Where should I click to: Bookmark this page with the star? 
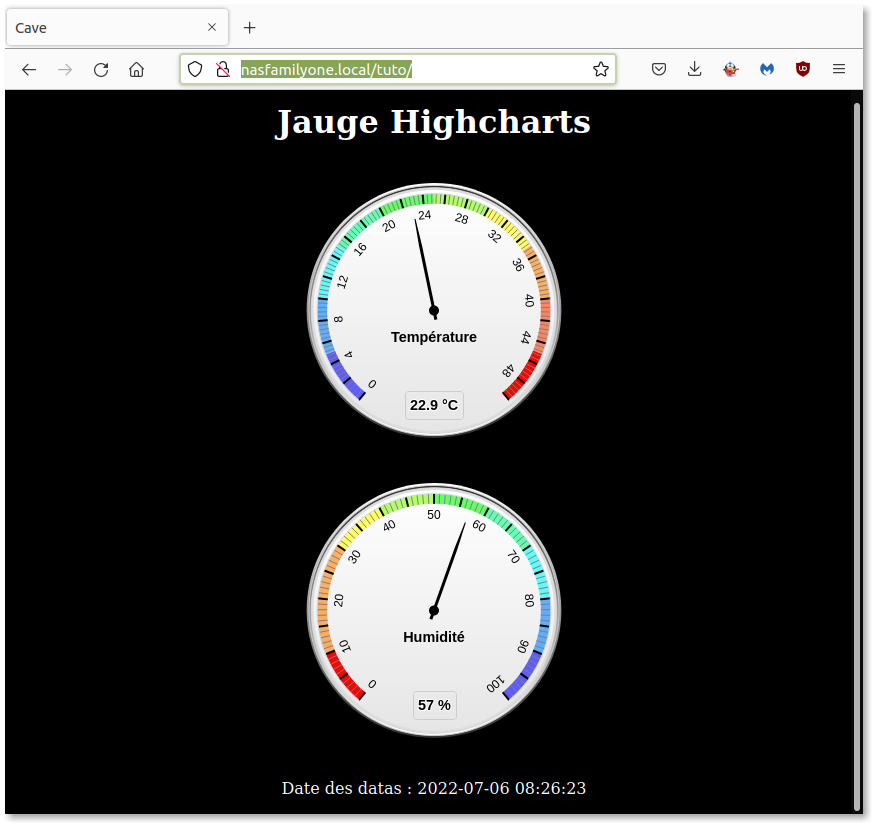tap(601, 70)
